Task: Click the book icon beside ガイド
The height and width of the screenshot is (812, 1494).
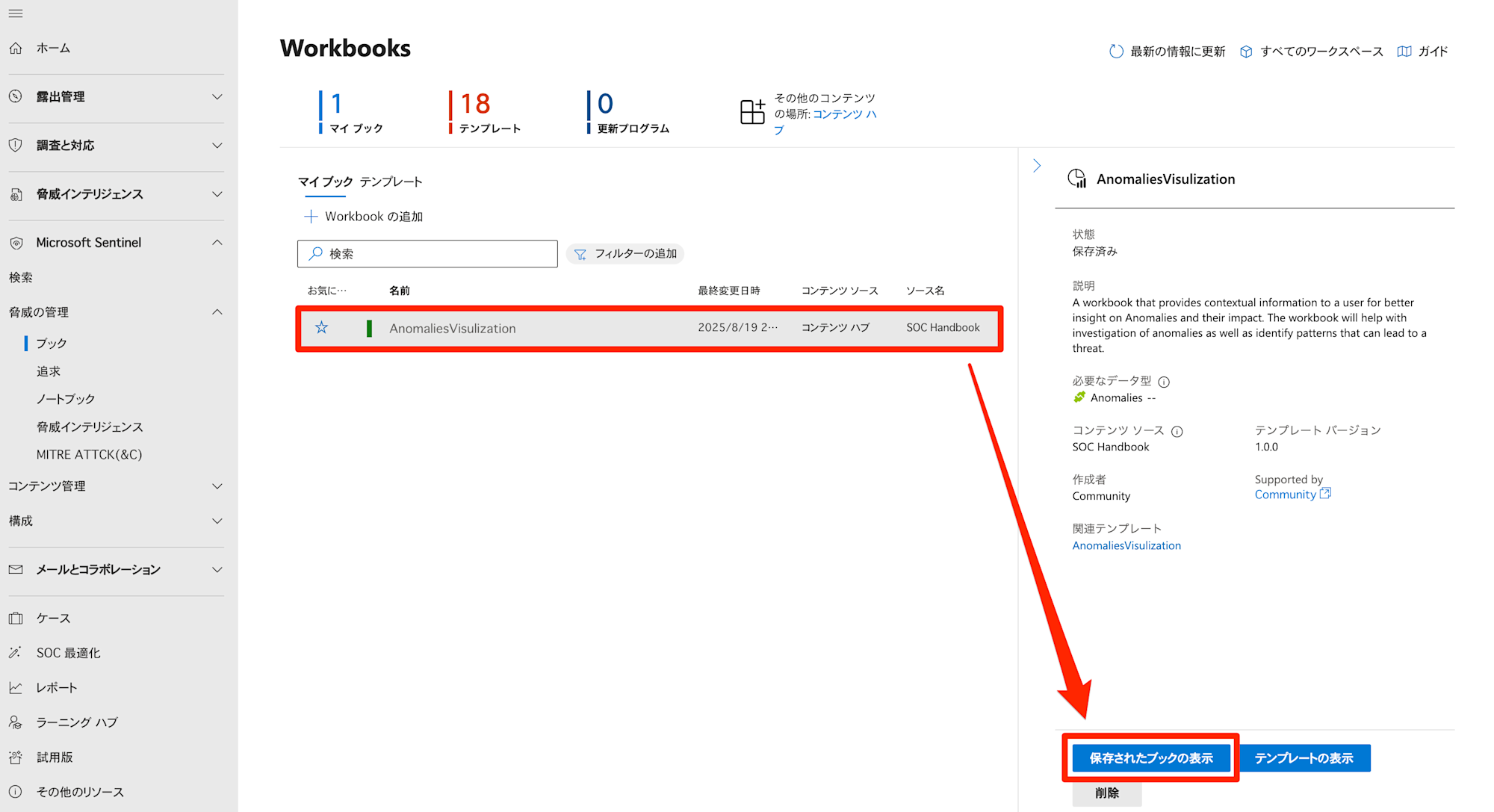Action: [1404, 52]
